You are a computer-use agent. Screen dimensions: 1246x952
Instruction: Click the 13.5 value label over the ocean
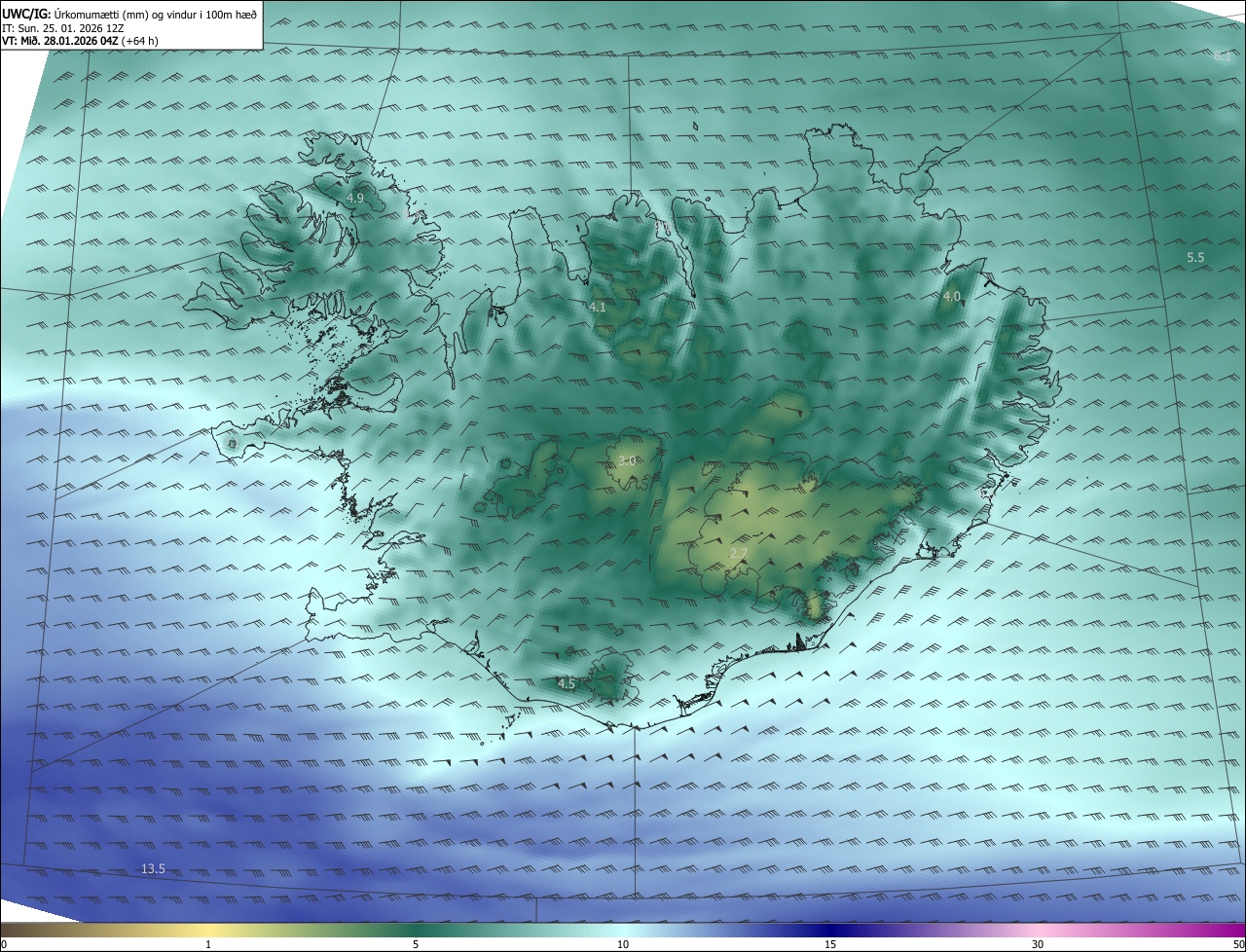[153, 868]
